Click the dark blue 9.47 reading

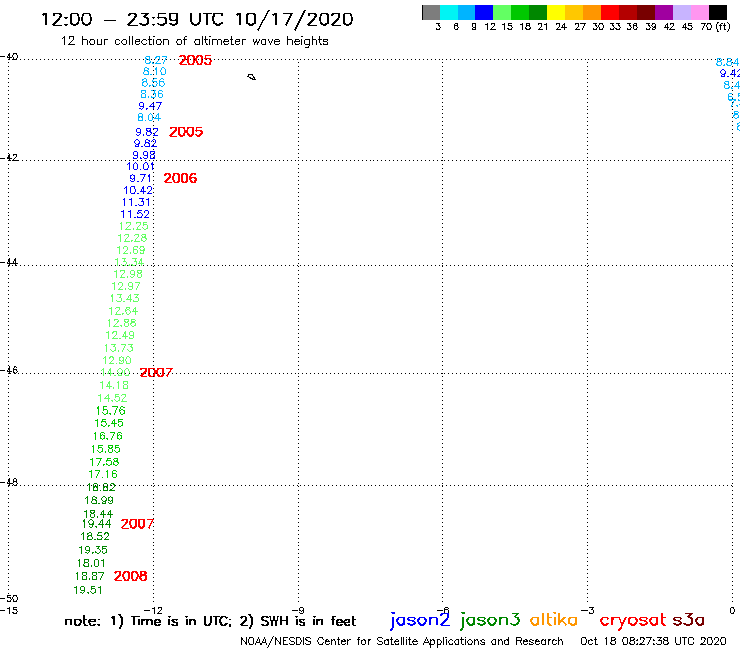click(150, 106)
